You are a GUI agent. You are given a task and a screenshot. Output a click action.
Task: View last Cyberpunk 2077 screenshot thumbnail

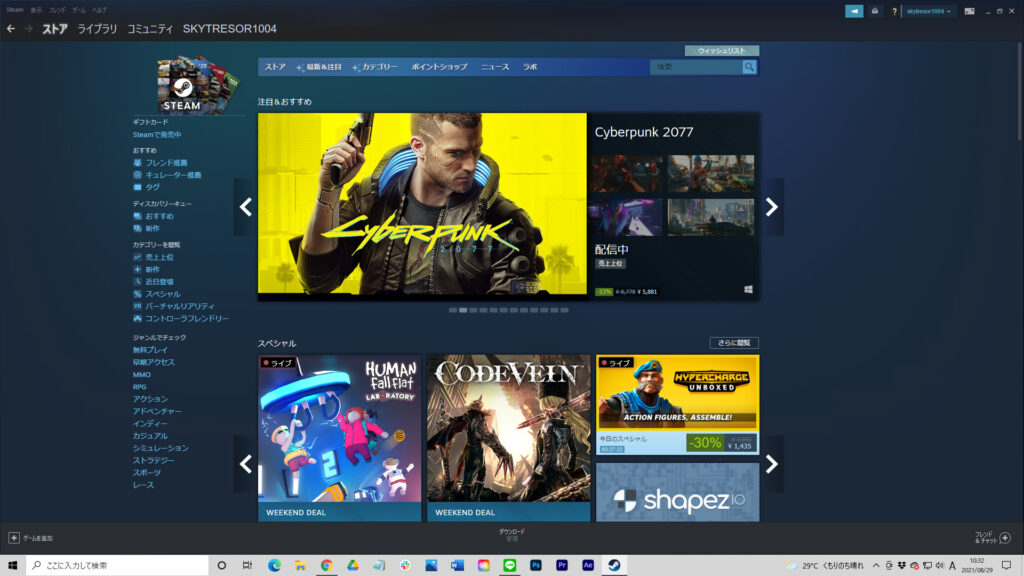(711, 217)
